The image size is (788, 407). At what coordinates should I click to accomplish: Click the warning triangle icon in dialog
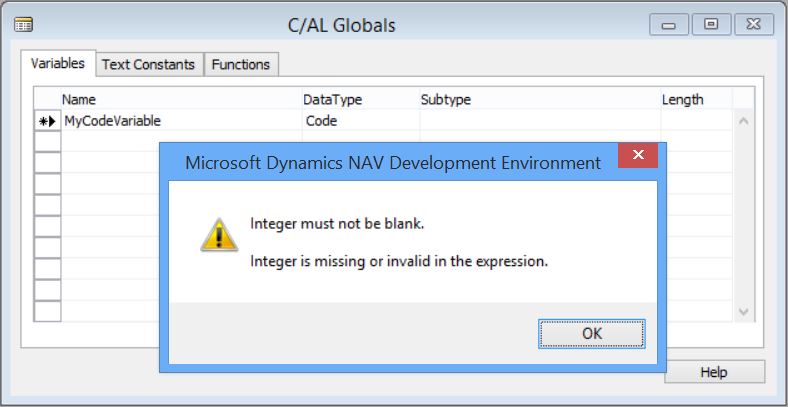[x=219, y=235]
